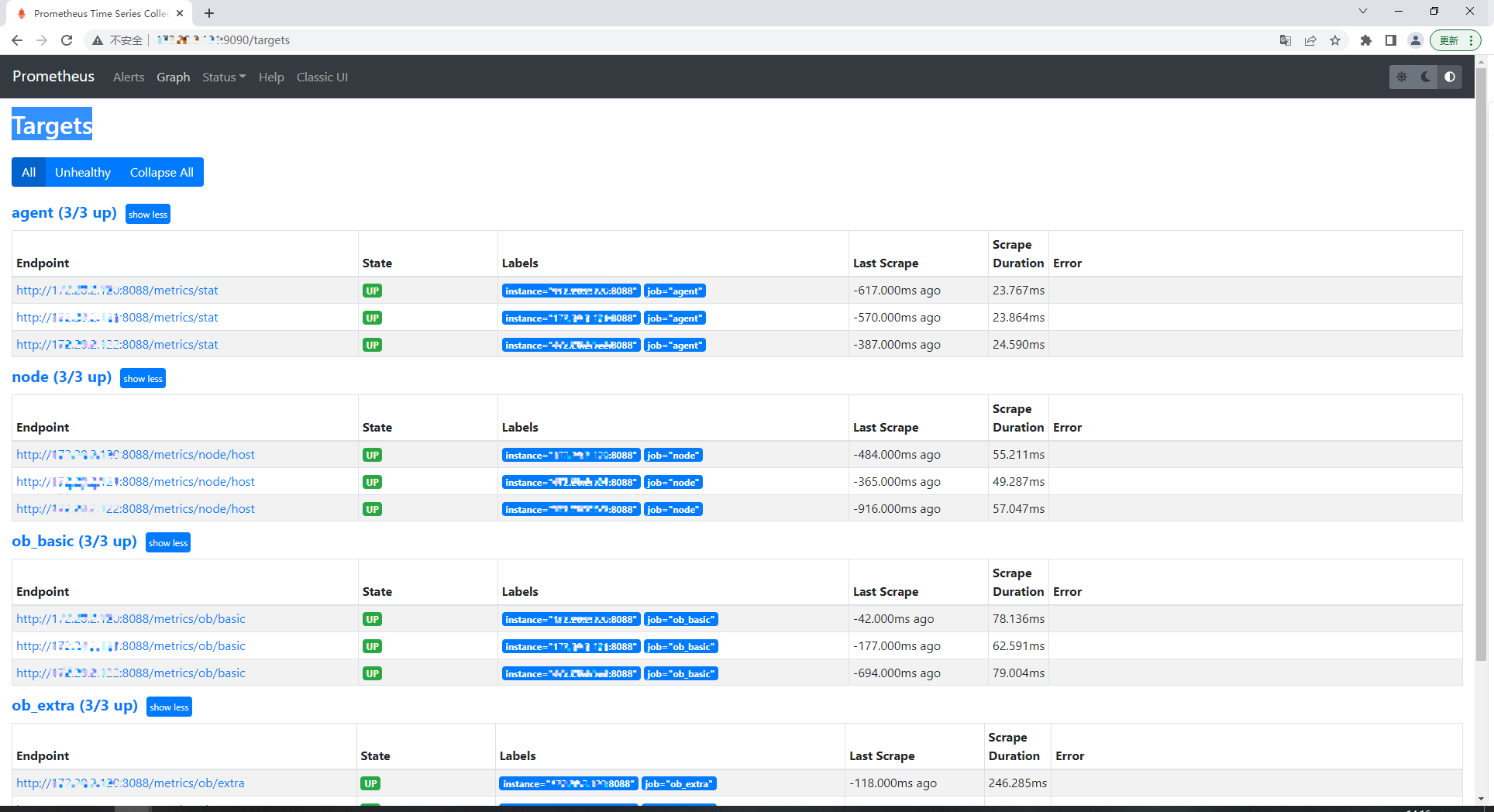This screenshot has width=1494, height=812.
Task: Open ob/extra endpoint with 246.285ms duration
Action: pos(130,783)
